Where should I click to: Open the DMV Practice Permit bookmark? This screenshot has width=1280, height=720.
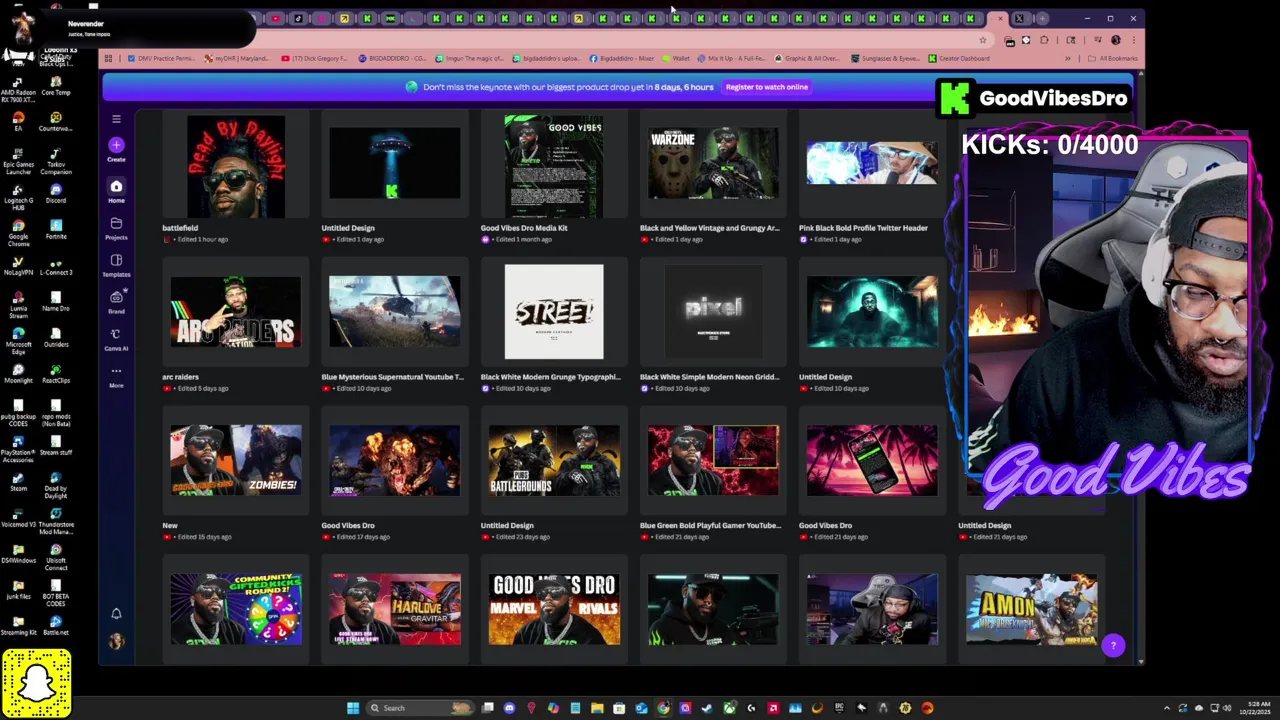160,58
